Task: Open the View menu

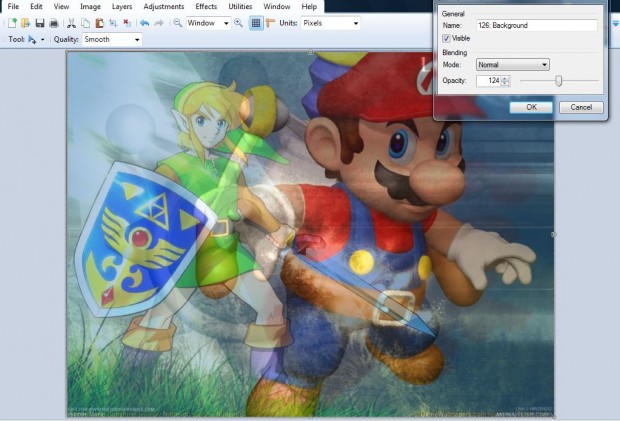Action: tap(61, 7)
